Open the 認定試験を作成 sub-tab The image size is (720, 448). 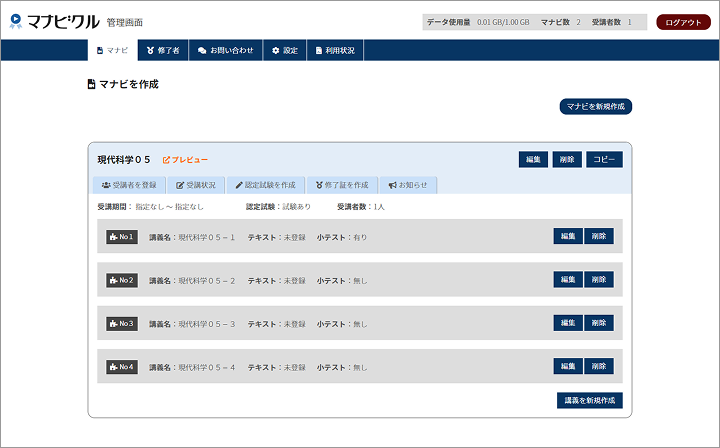(265, 185)
